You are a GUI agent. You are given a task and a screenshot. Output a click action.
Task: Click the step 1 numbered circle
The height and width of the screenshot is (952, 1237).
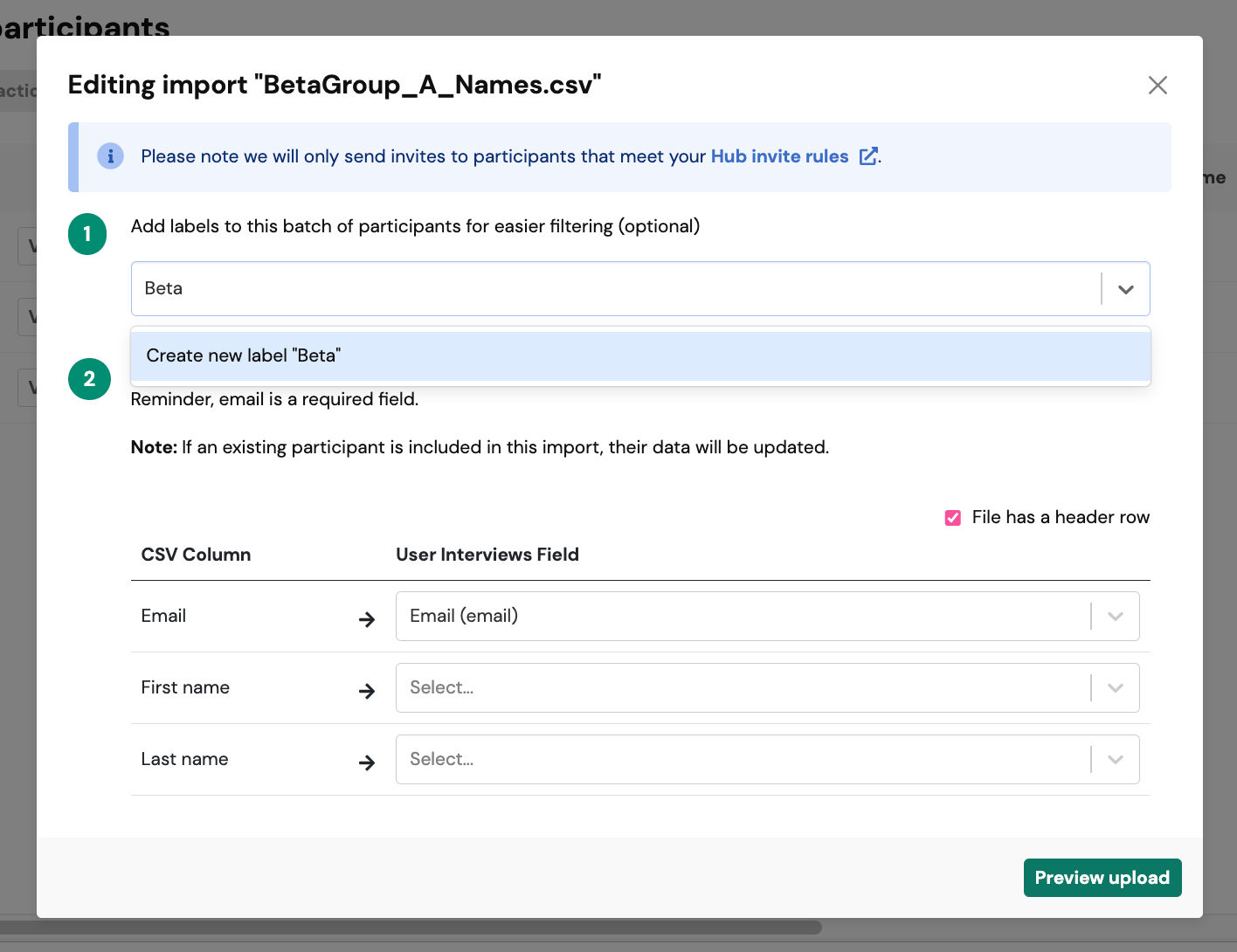click(87, 234)
